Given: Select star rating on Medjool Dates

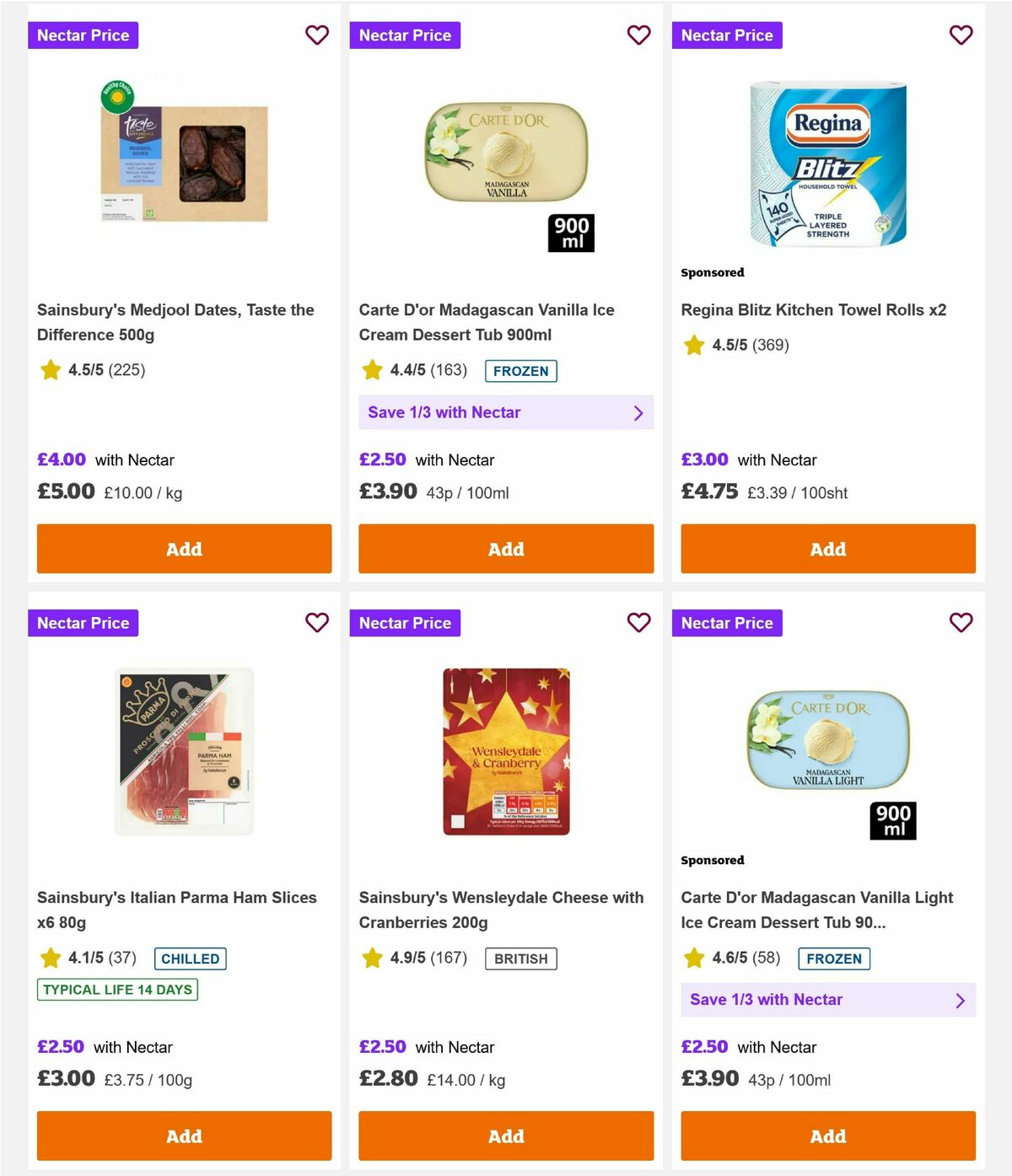Looking at the screenshot, I should 50,369.
